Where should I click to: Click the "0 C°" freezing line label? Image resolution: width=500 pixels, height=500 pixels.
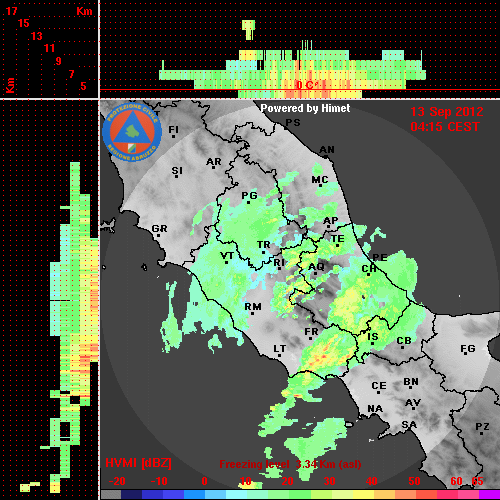[307, 85]
